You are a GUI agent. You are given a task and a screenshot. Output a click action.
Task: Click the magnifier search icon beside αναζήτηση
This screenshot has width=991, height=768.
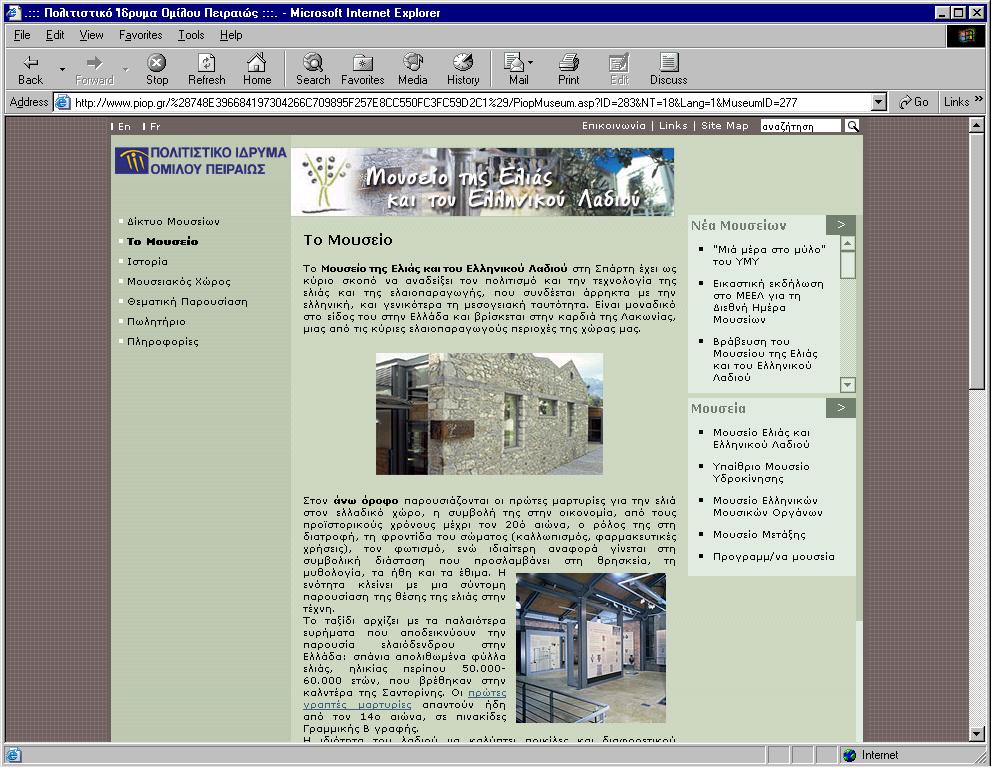(852, 126)
